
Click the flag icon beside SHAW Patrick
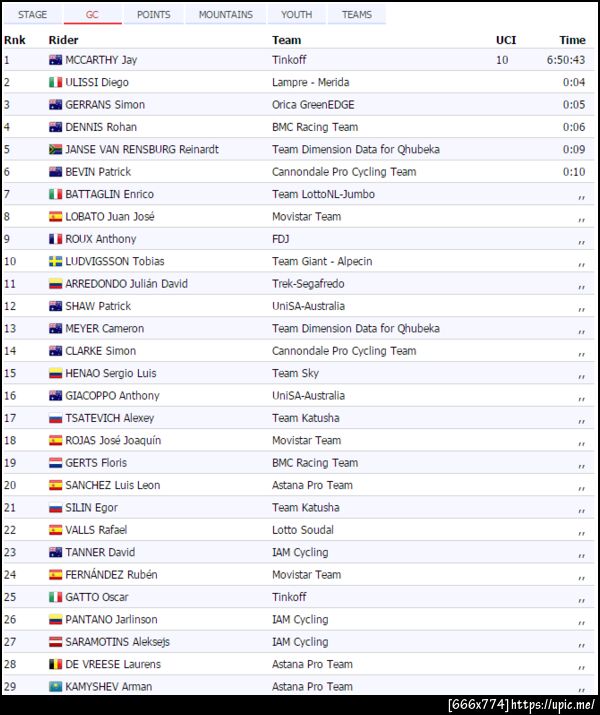[56, 306]
